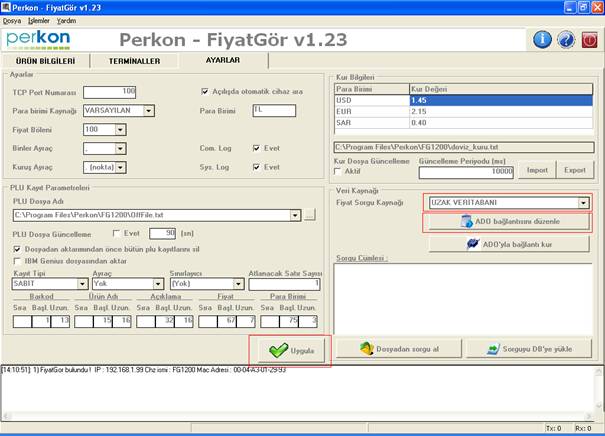Image resolution: width=605 pixels, height=436 pixels.
Task: Open the Para birimi Kaynağı dropdown
Action: pos(149,111)
